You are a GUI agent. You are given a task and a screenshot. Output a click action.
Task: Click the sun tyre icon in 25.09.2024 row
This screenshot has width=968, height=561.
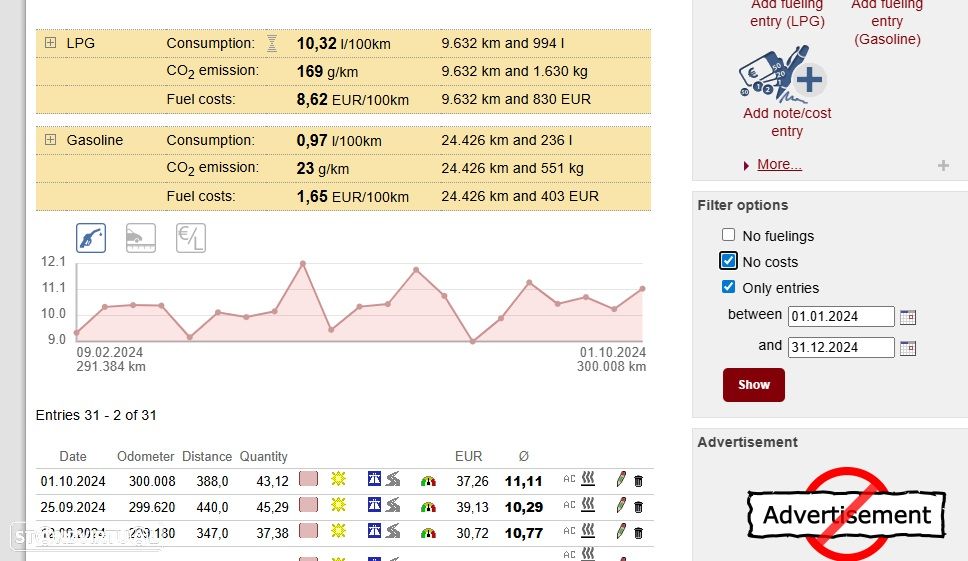[x=338, y=504]
